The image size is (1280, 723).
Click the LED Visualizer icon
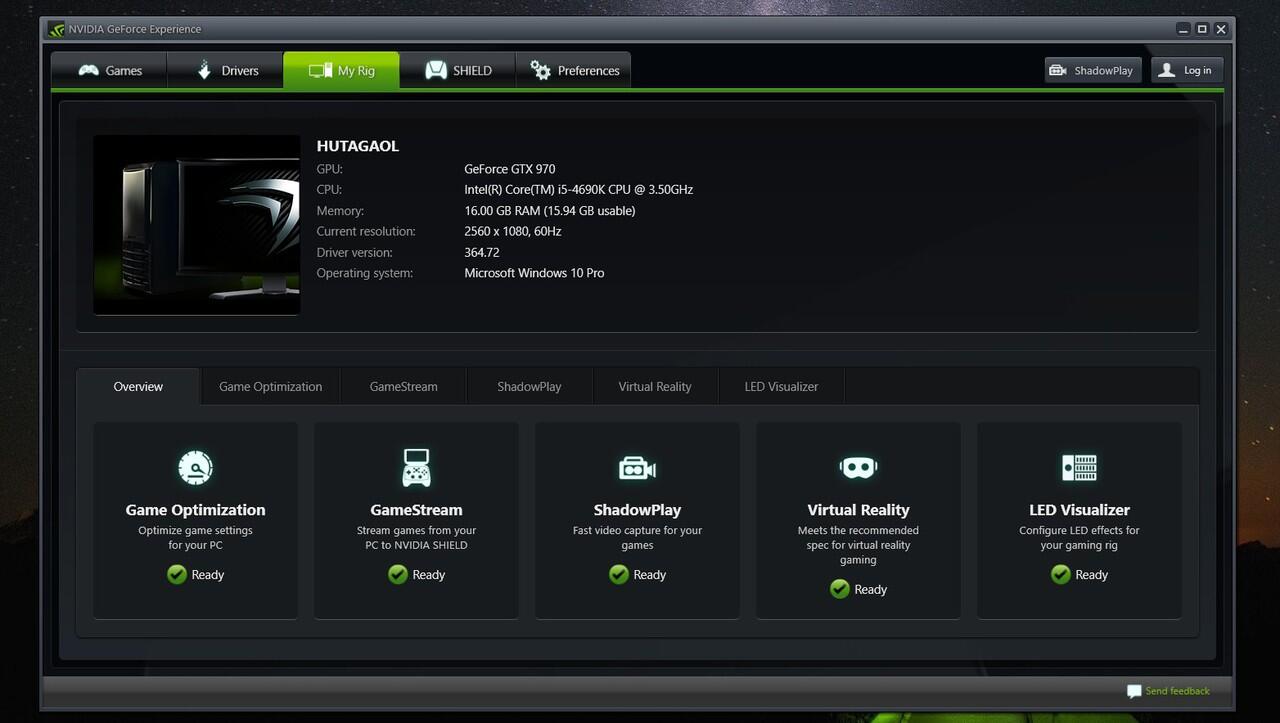(x=1079, y=467)
